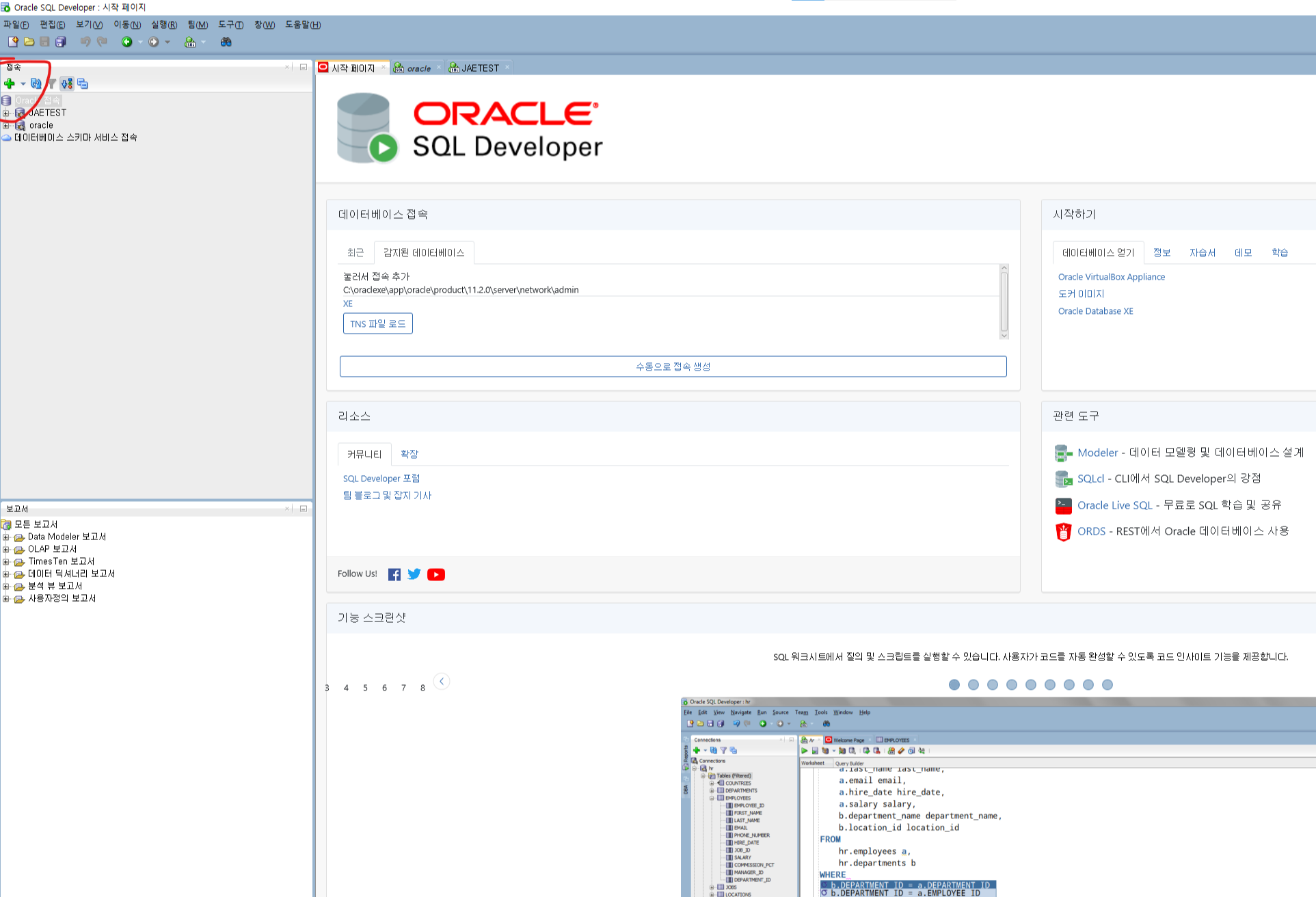
Task: Click the SQL worksheet toolbar icon
Action: tap(190, 42)
